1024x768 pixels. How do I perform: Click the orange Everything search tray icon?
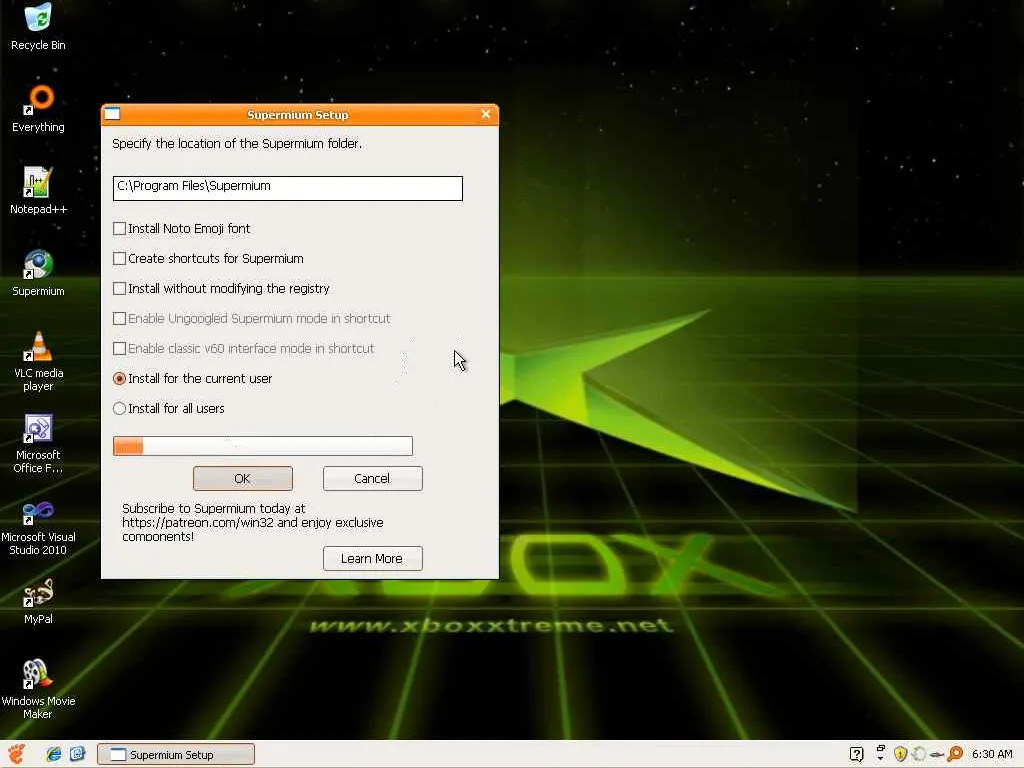tap(955, 754)
